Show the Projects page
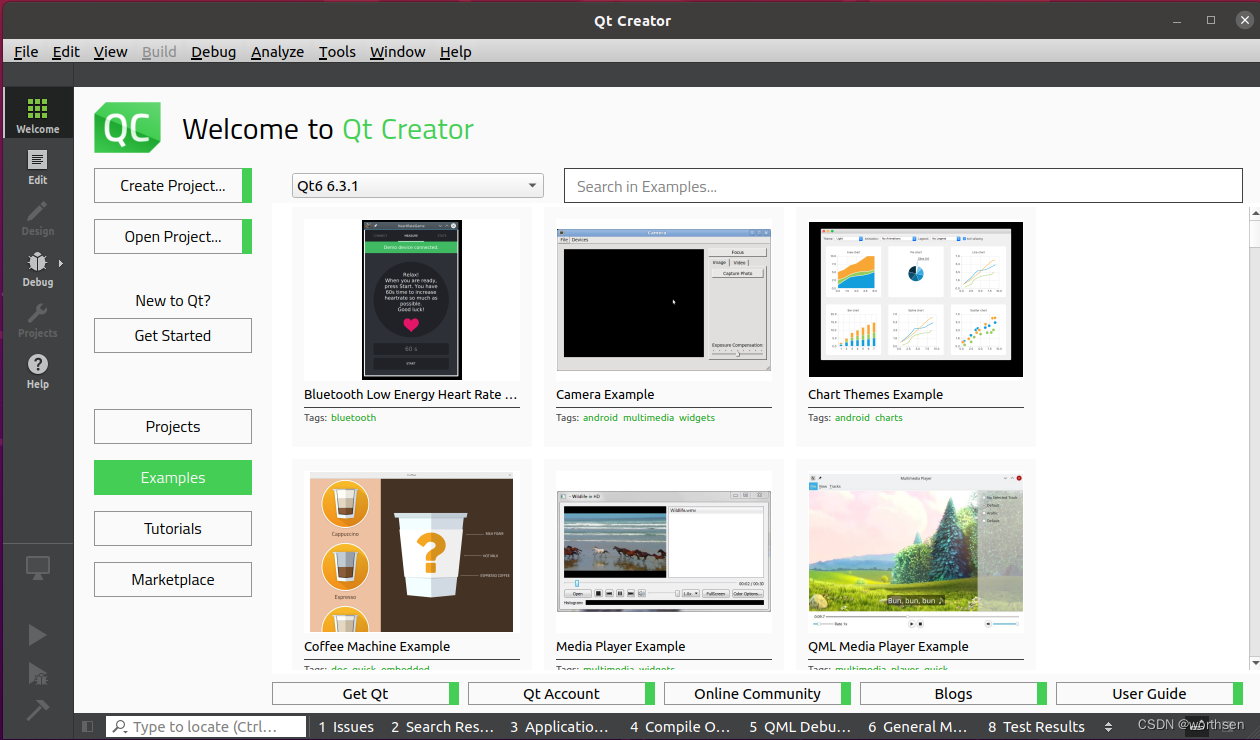1260x740 pixels. tap(173, 427)
